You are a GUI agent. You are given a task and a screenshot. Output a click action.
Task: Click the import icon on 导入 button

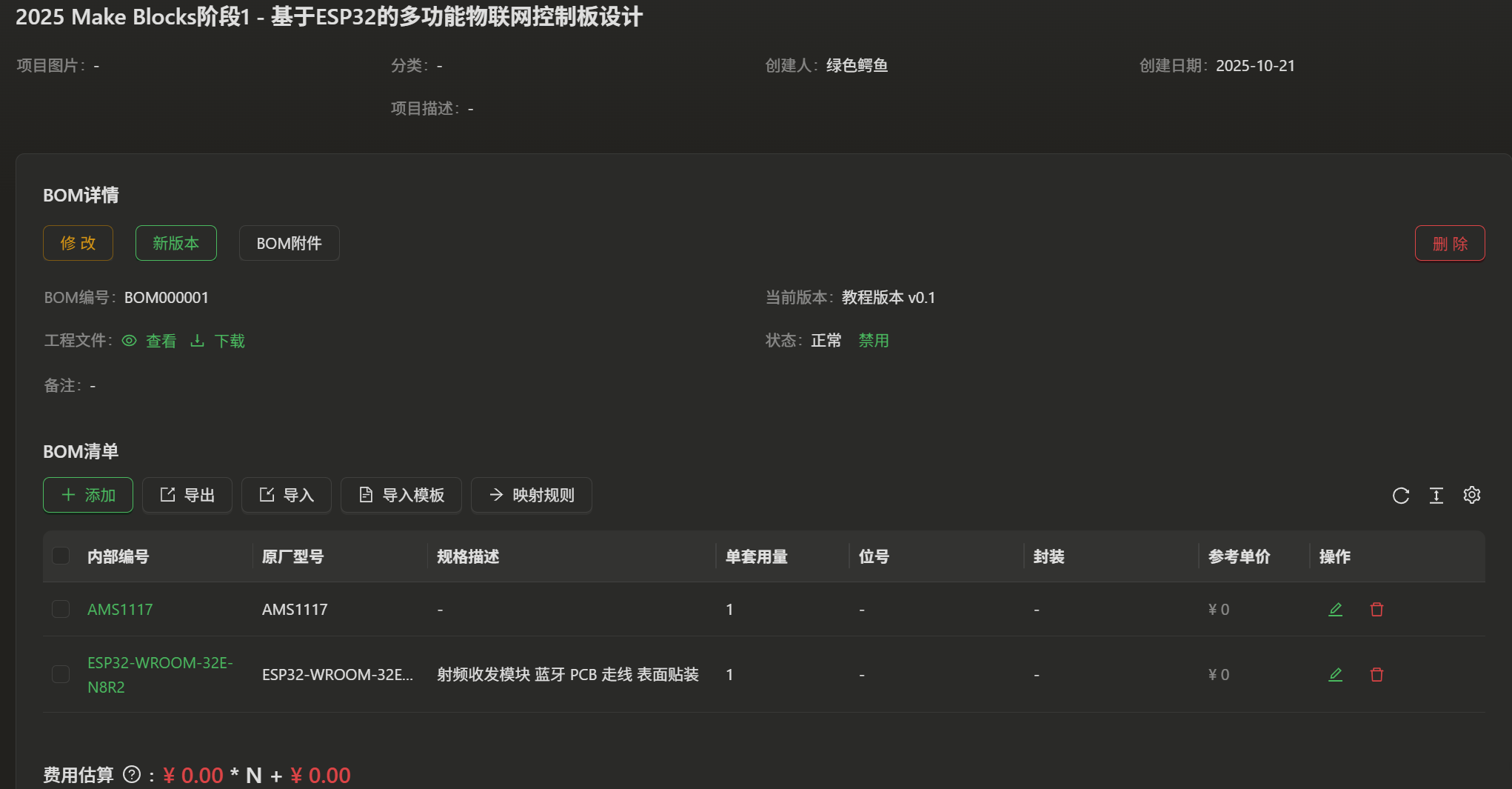266,495
